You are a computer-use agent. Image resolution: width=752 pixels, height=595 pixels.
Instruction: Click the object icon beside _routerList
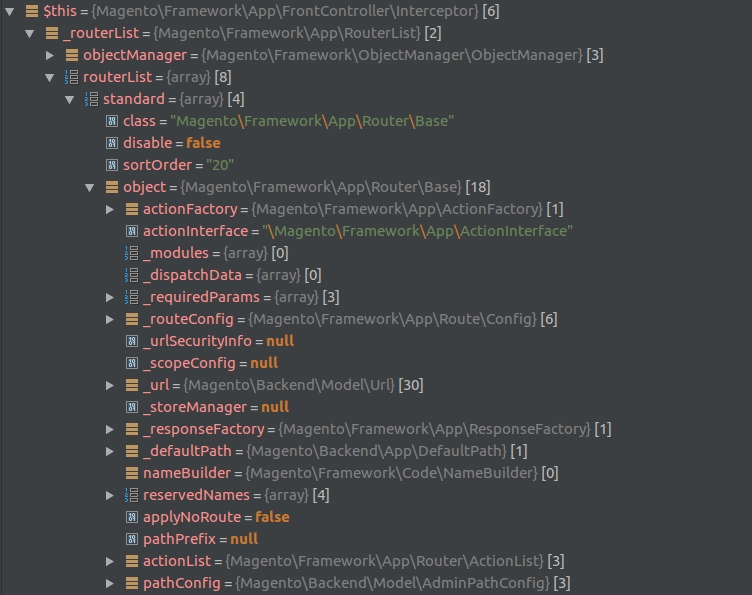point(52,33)
